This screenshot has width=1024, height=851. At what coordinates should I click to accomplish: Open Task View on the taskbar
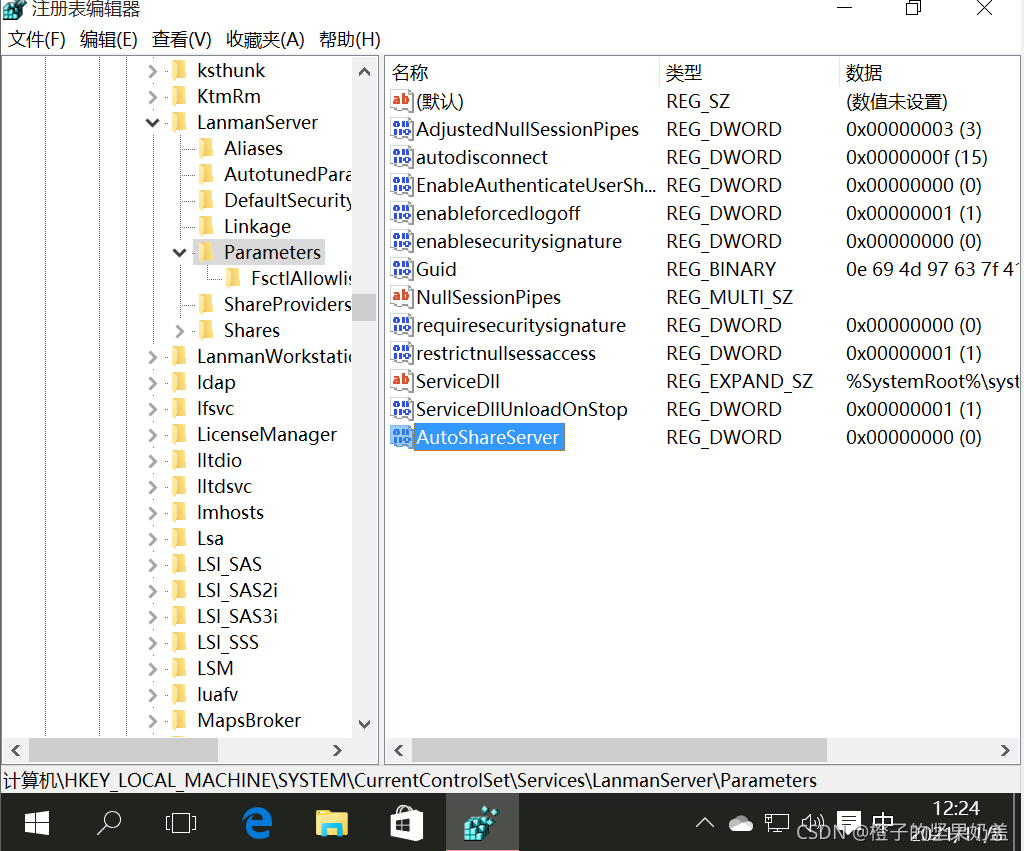tap(181, 823)
